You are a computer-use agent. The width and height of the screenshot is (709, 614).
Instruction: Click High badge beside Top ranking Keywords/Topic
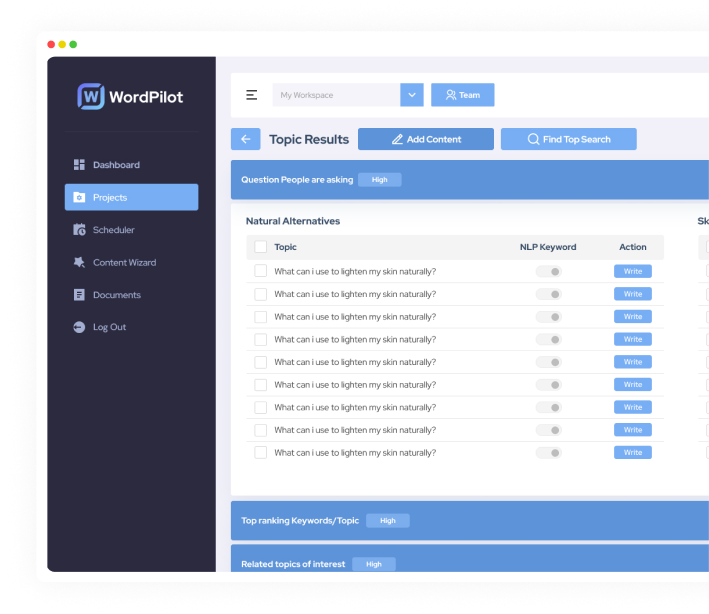tap(388, 520)
